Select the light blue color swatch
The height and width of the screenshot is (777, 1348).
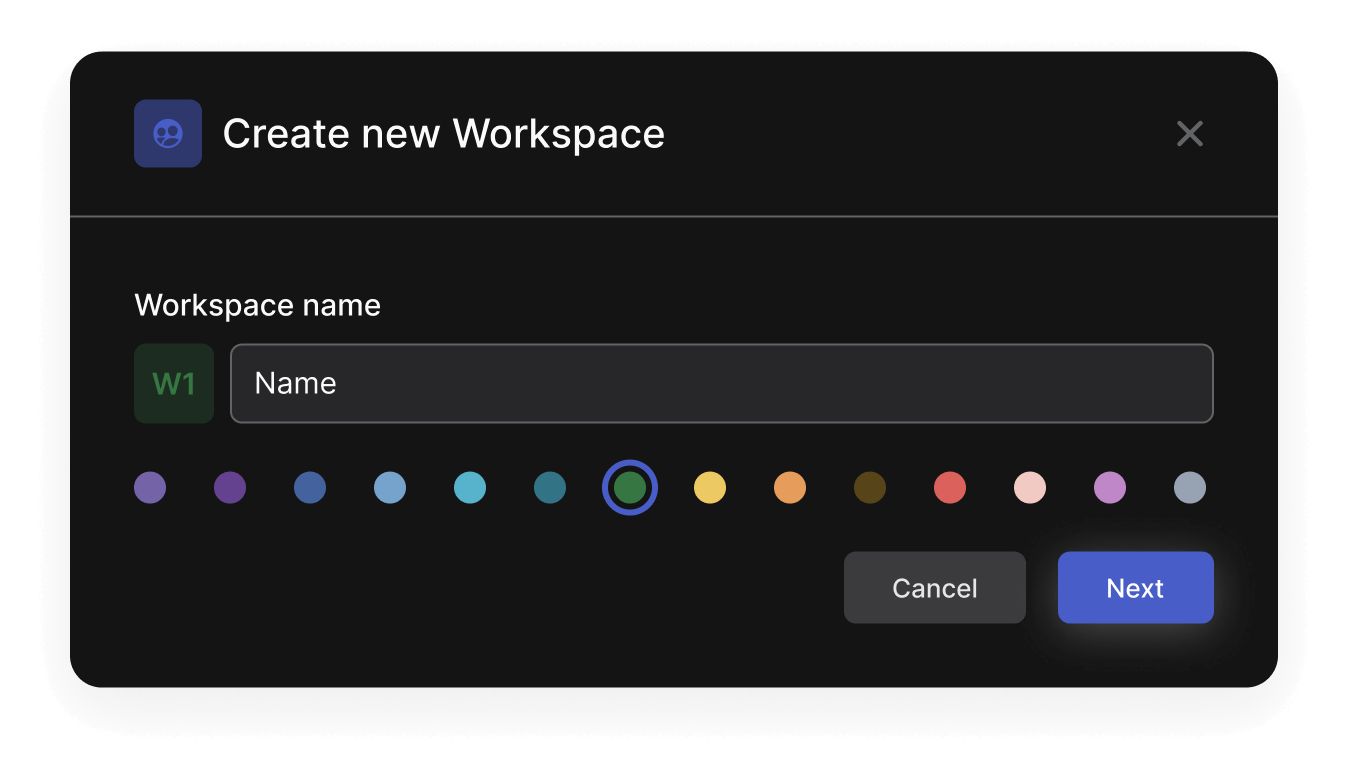(390, 488)
